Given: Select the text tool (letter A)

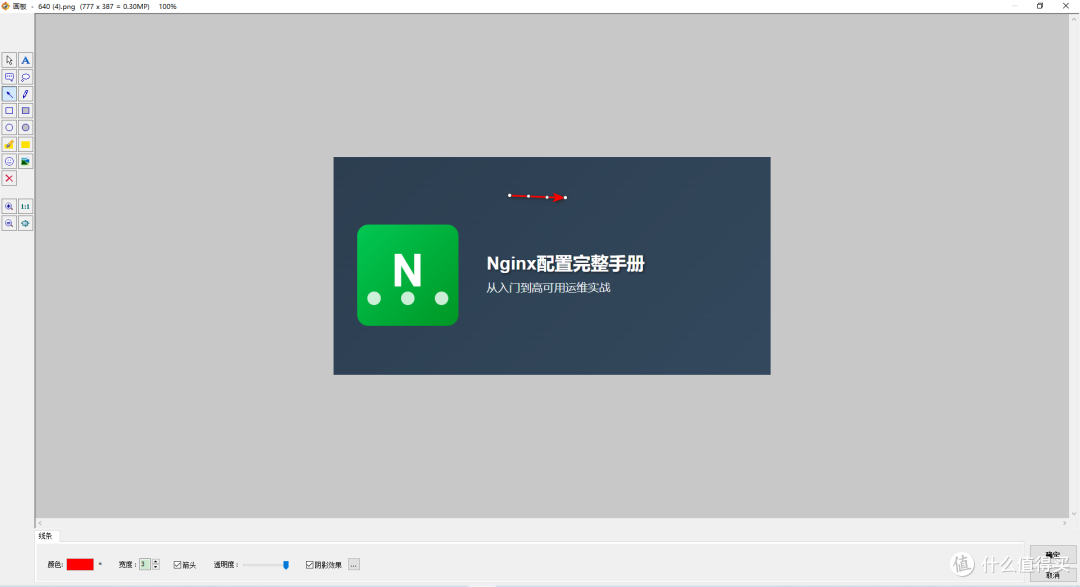Looking at the screenshot, I should coord(25,61).
